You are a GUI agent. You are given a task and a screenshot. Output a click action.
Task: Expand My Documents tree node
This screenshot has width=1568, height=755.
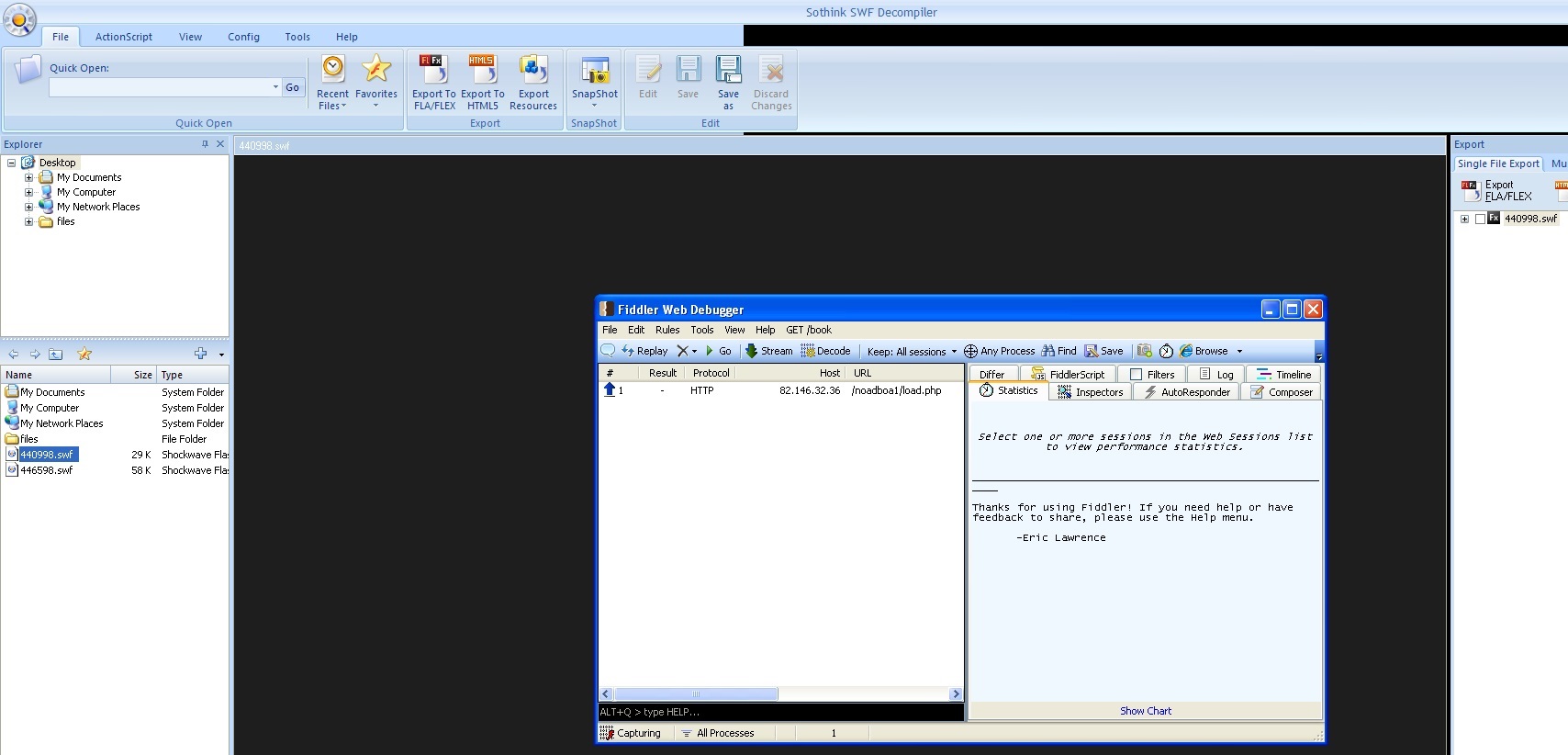(28, 177)
